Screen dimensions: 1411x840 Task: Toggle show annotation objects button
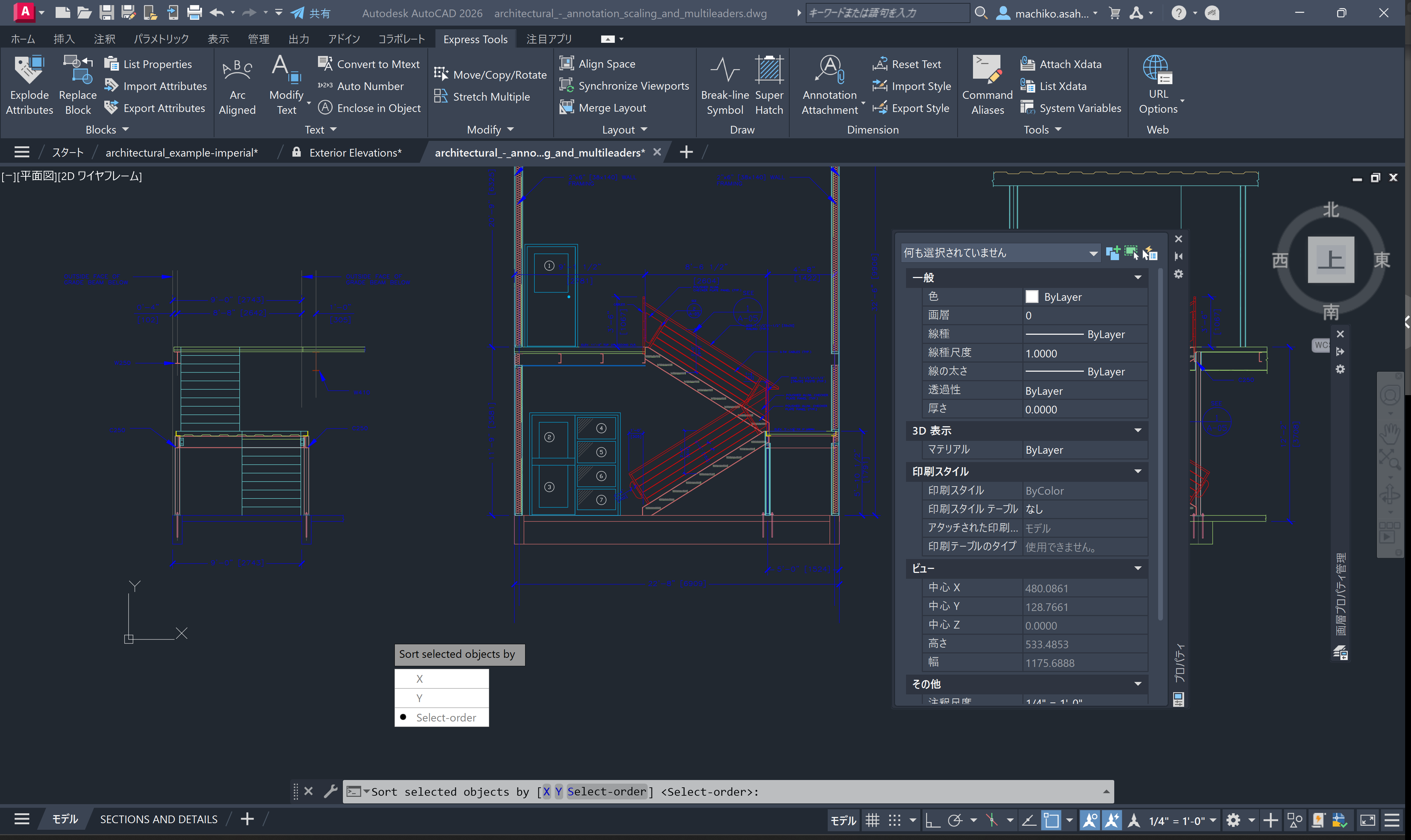click(1089, 820)
